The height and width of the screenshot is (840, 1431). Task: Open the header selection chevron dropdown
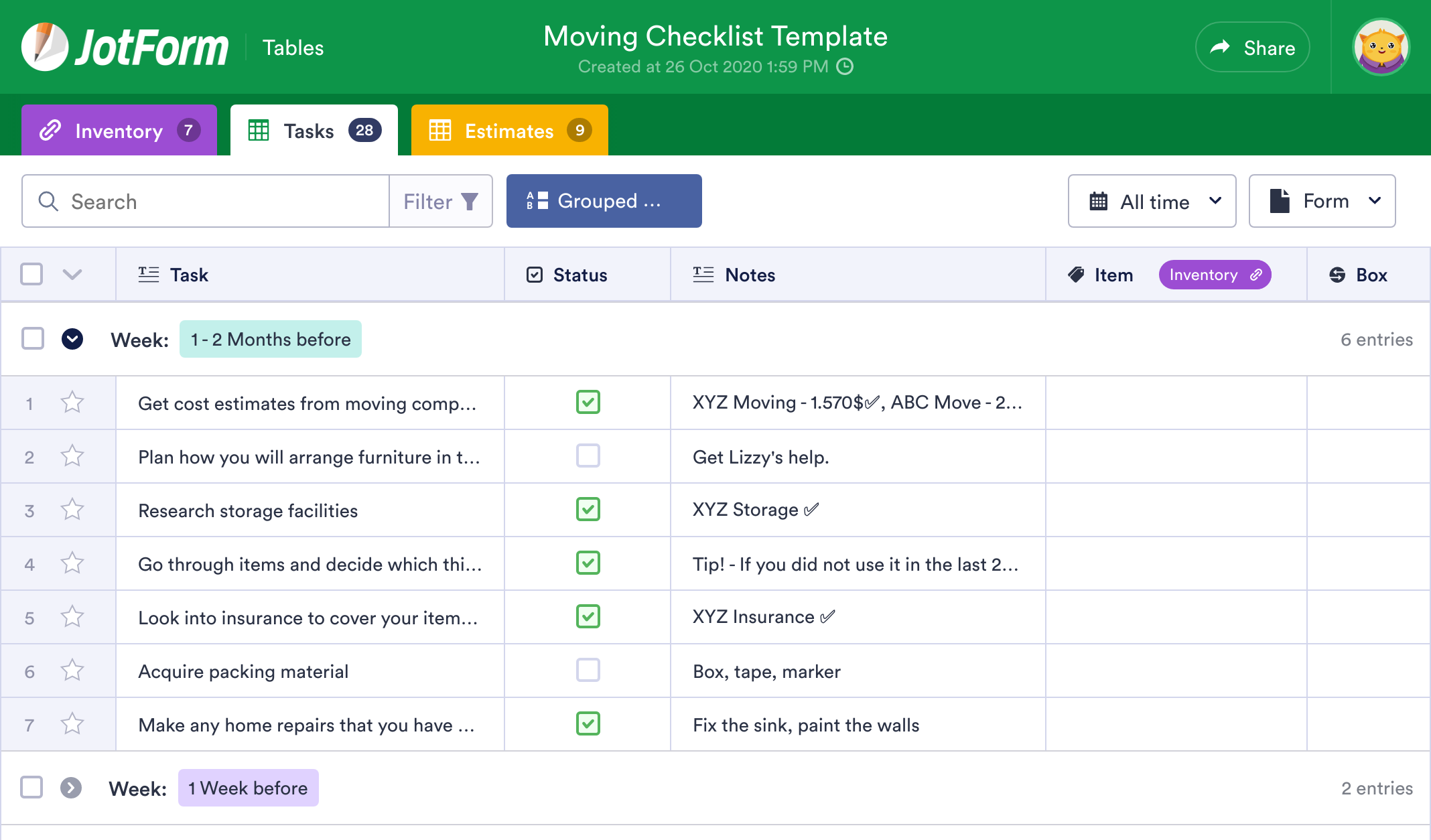tap(72, 275)
